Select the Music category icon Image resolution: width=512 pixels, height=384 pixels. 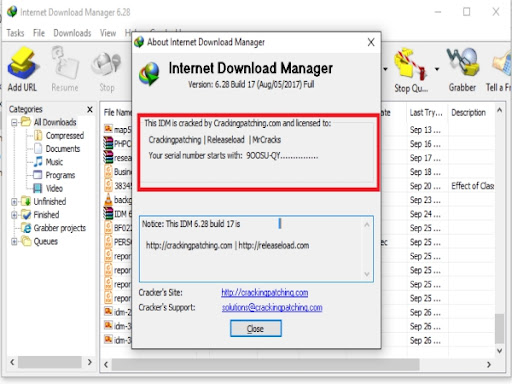point(38,162)
